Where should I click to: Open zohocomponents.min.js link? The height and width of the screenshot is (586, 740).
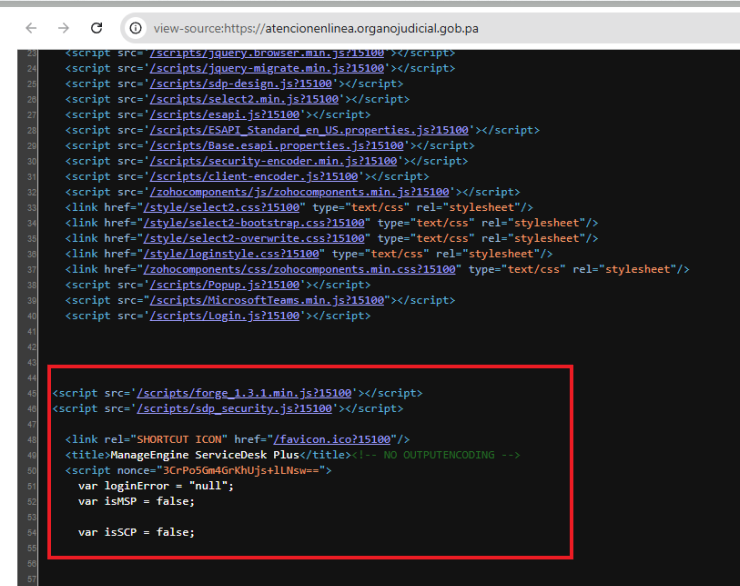[x=299, y=193]
